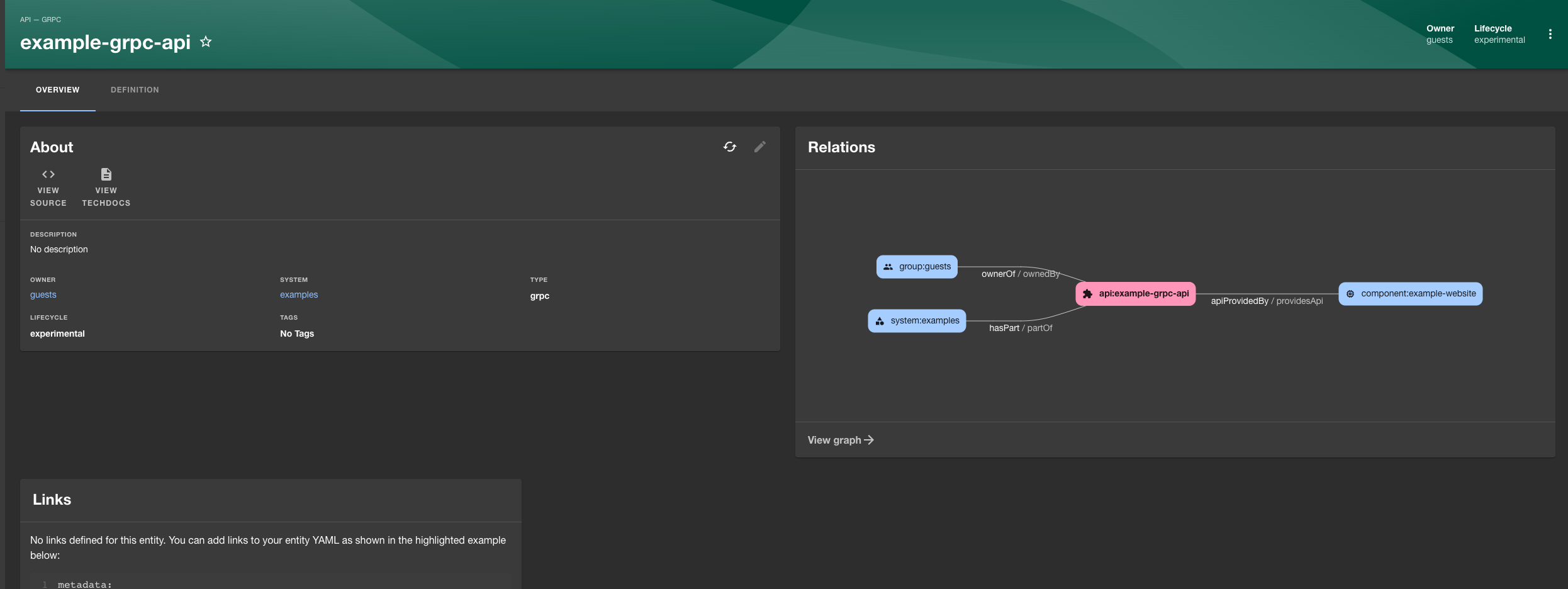The height and width of the screenshot is (589, 1568).
Task: Click the View TechDocs document icon
Action: click(x=105, y=174)
